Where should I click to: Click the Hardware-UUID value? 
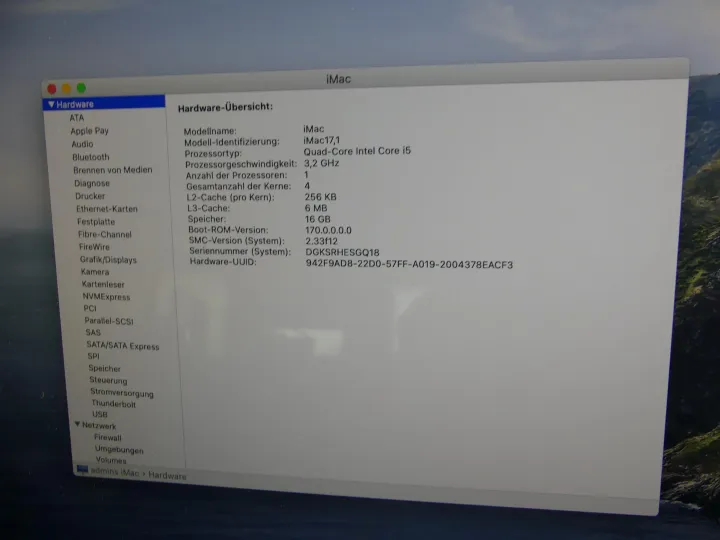coord(409,264)
